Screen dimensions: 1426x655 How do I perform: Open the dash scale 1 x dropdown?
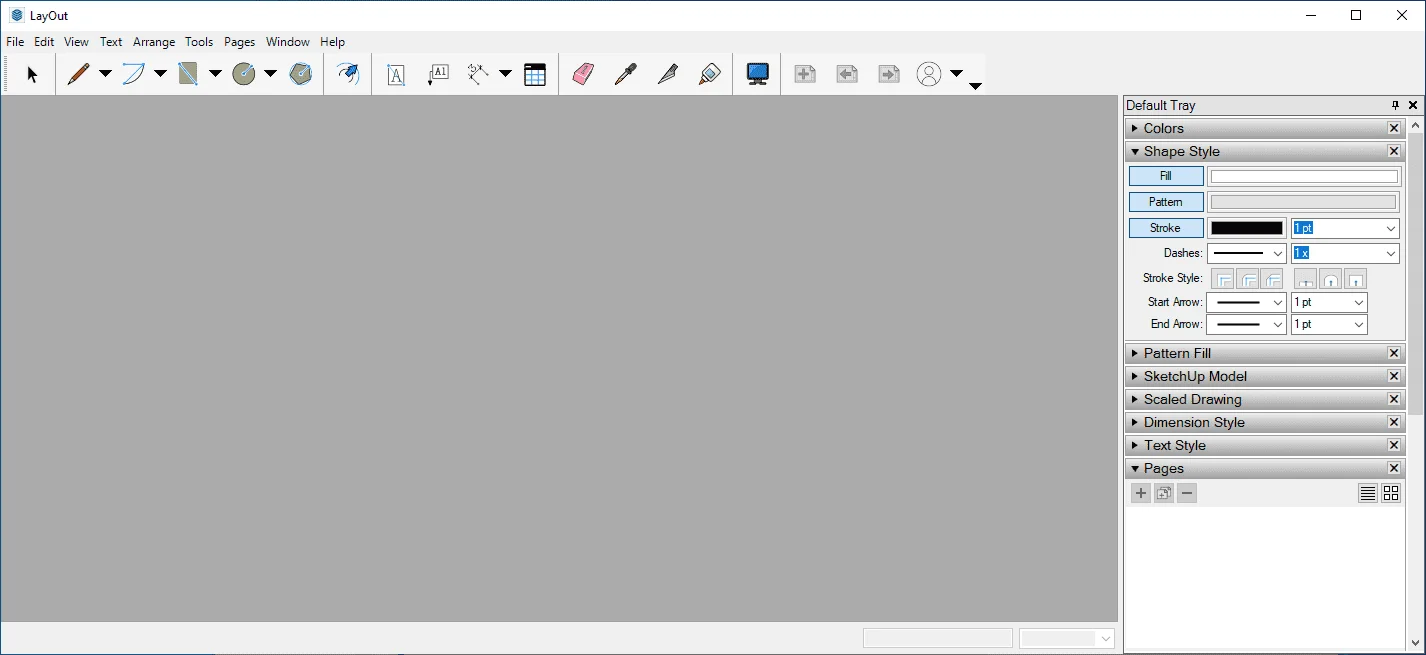[x=1391, y=254]
